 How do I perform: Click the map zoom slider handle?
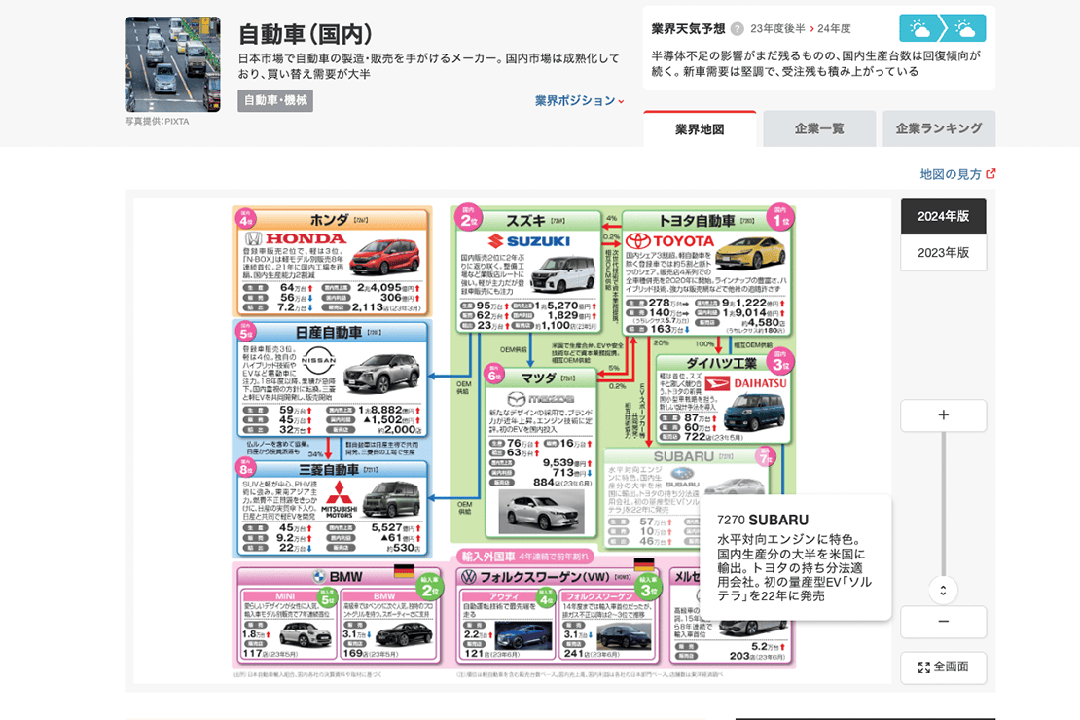[943, 589]
